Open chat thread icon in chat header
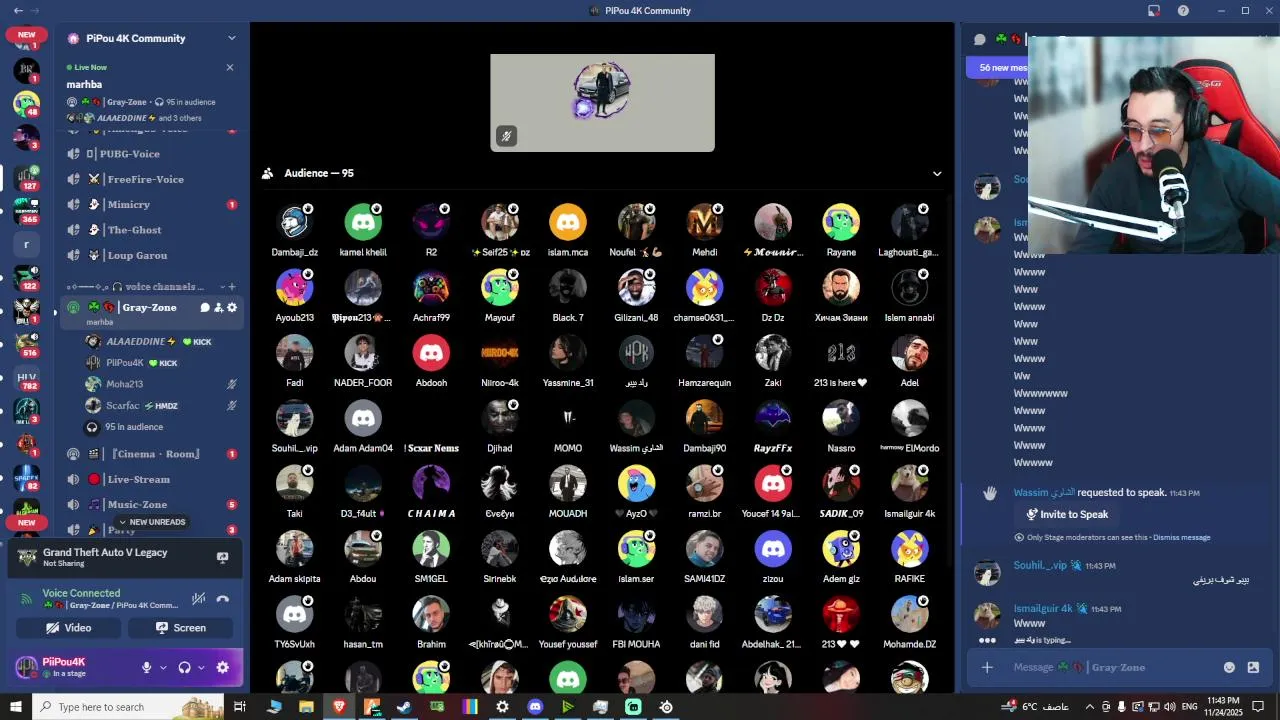Image resolution: width=1280 pixels, height=720 pixels. 980,39
